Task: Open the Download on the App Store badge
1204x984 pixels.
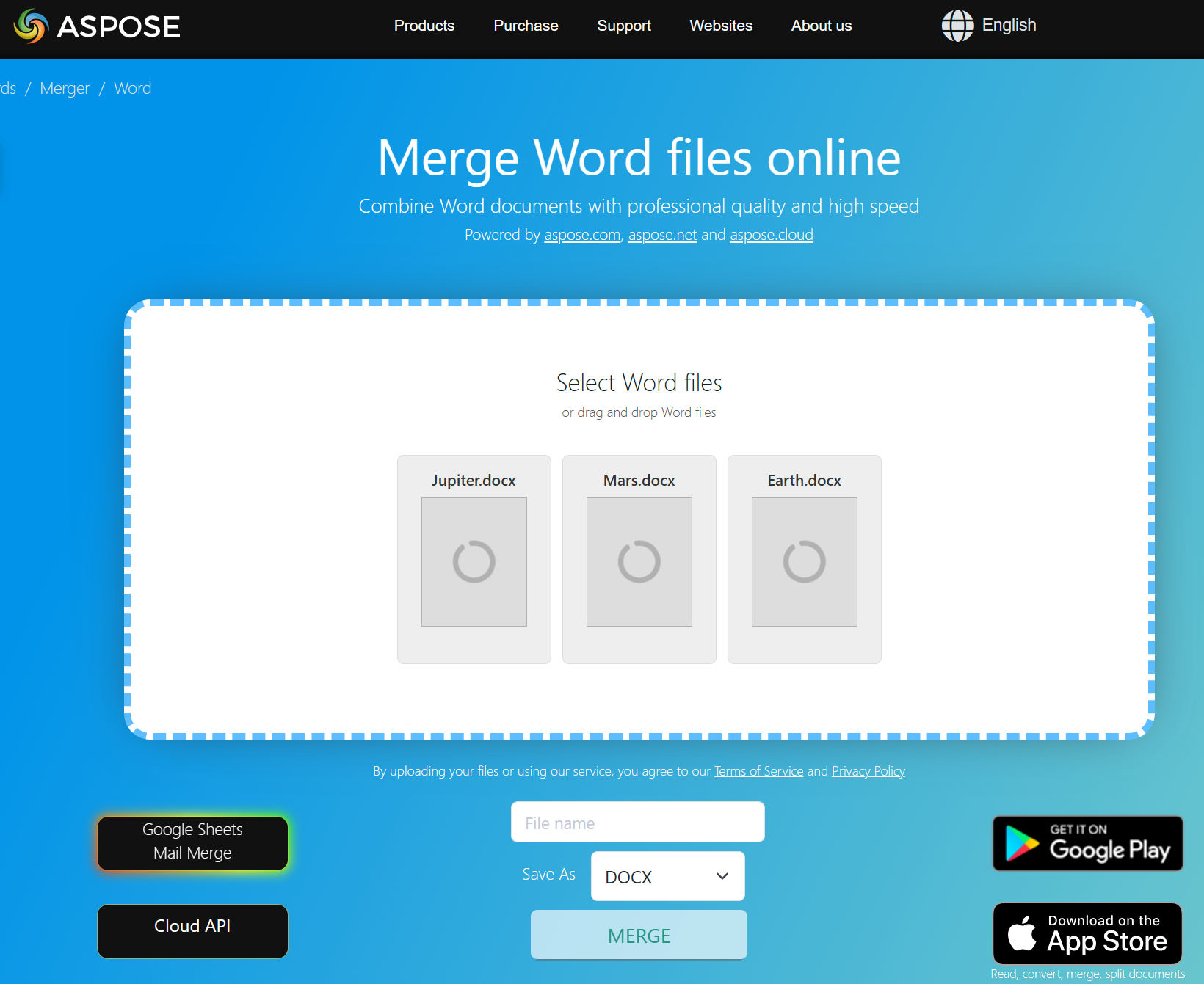Action: pos(1088,933)
